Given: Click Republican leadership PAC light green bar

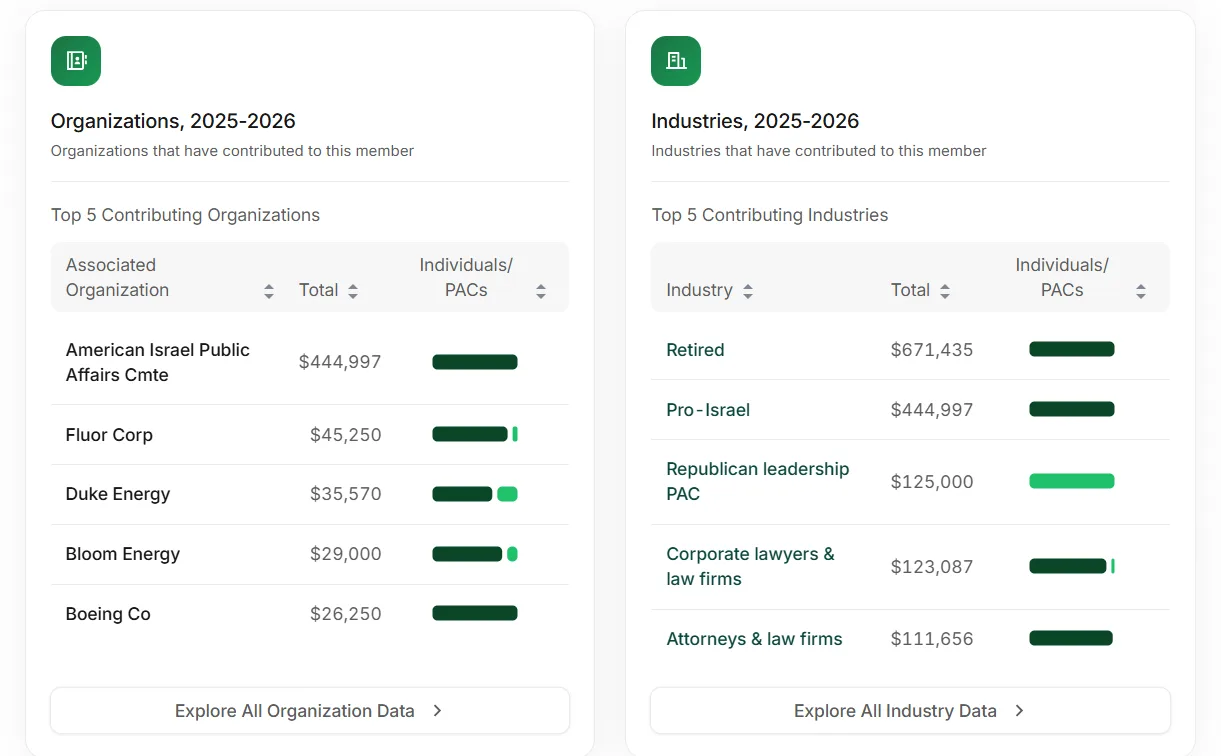Looking at the screenshot, I should (x=1072, y=481).
